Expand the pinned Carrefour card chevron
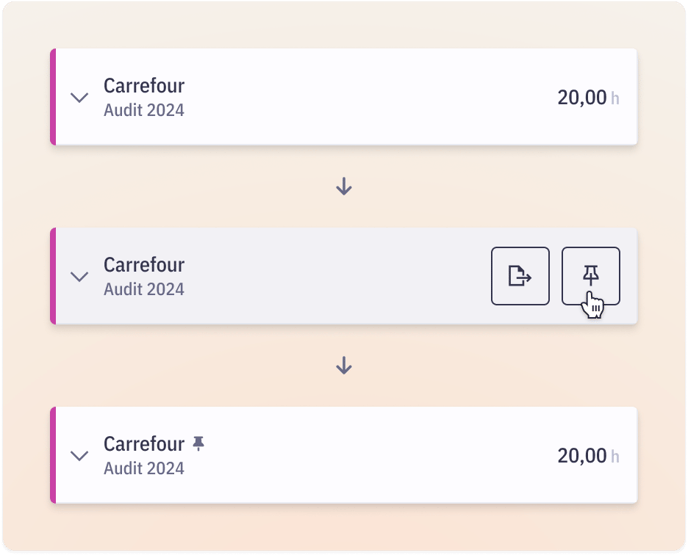 tap(79, 455)
